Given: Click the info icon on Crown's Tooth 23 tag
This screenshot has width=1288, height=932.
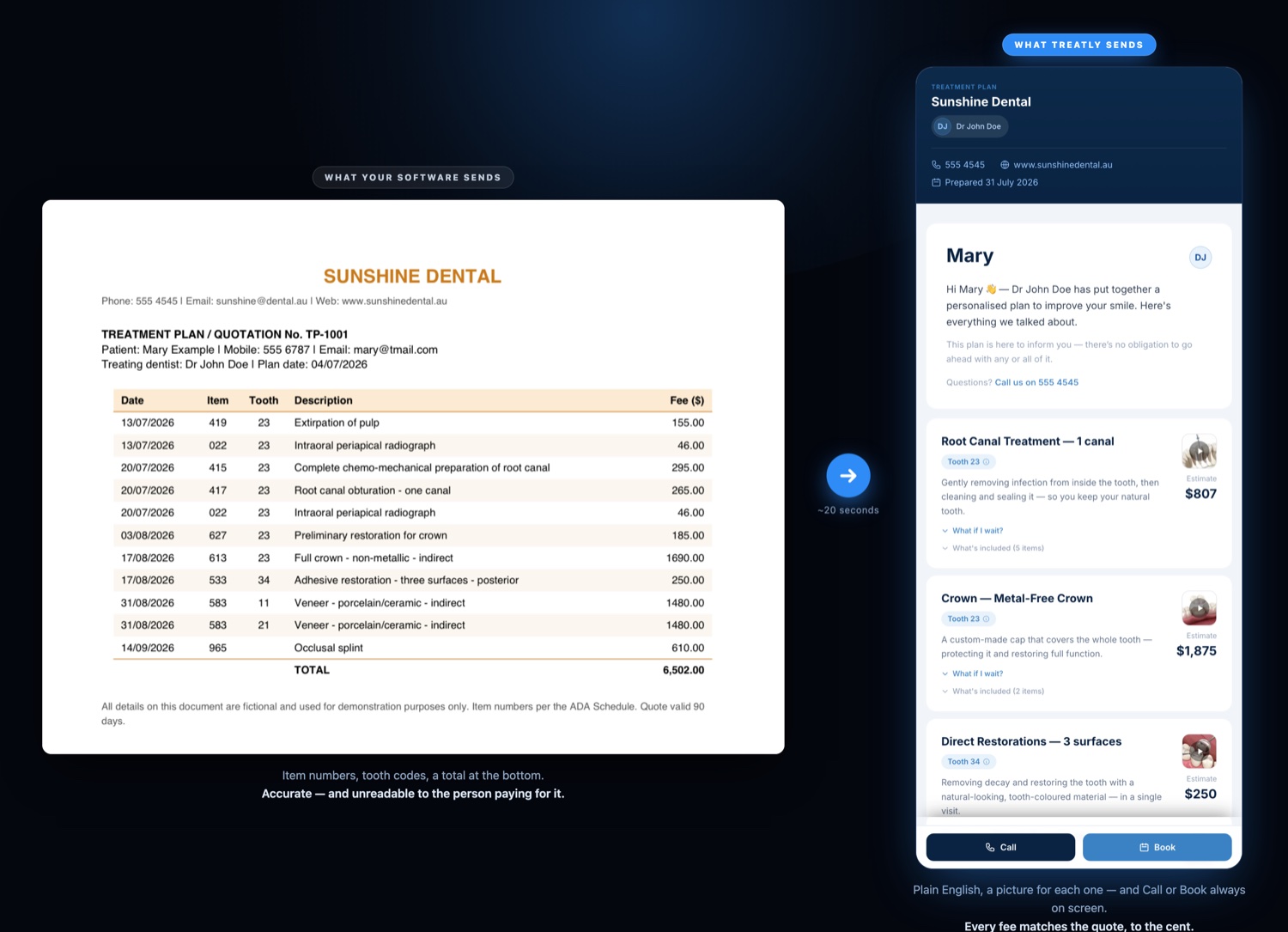Looking at the screenshot, I should point(986,619).
